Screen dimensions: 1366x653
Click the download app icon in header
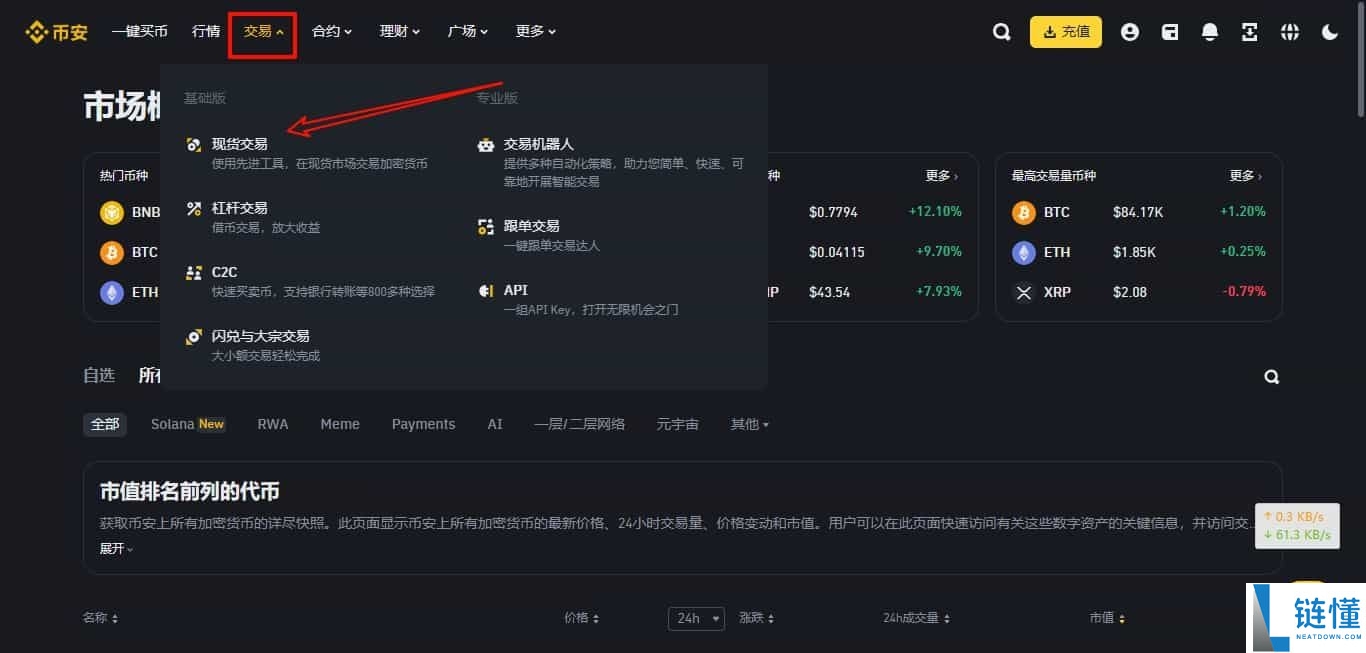point(1250,32)
